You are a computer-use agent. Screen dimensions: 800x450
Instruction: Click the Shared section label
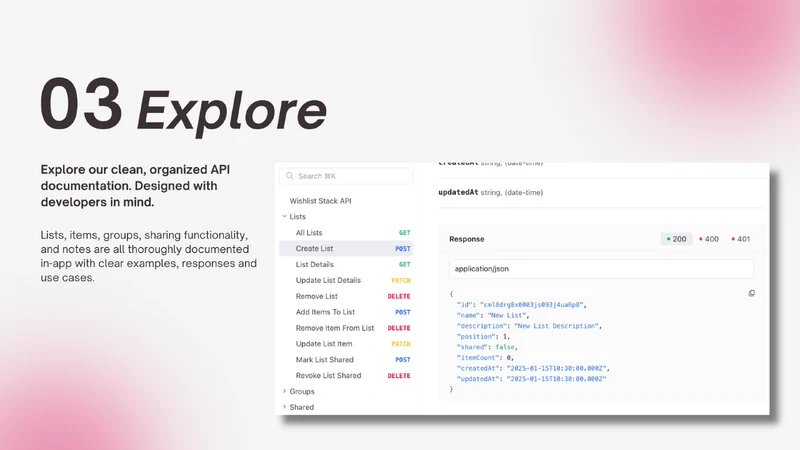[302, 407]
